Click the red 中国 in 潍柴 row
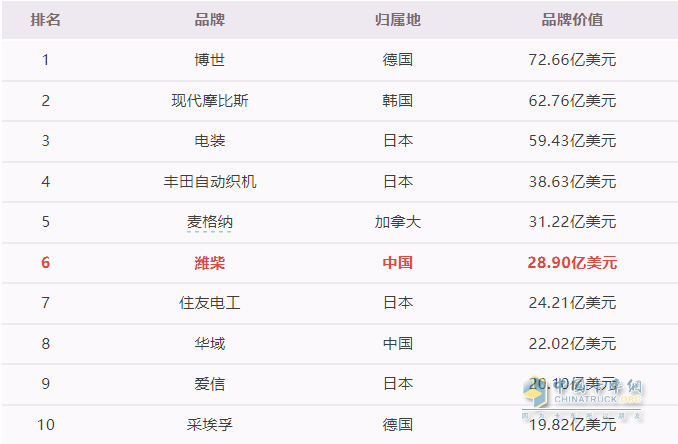 pos(397,262)
